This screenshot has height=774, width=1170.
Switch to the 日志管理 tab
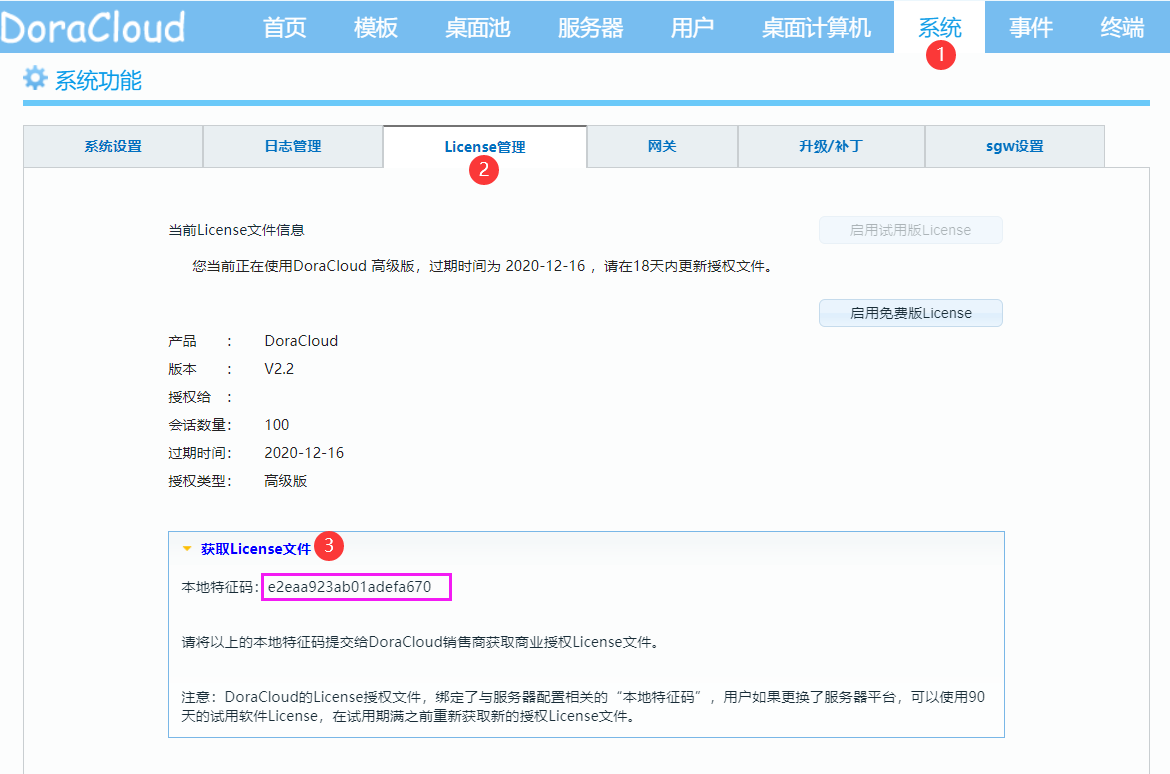click(293, 146)
